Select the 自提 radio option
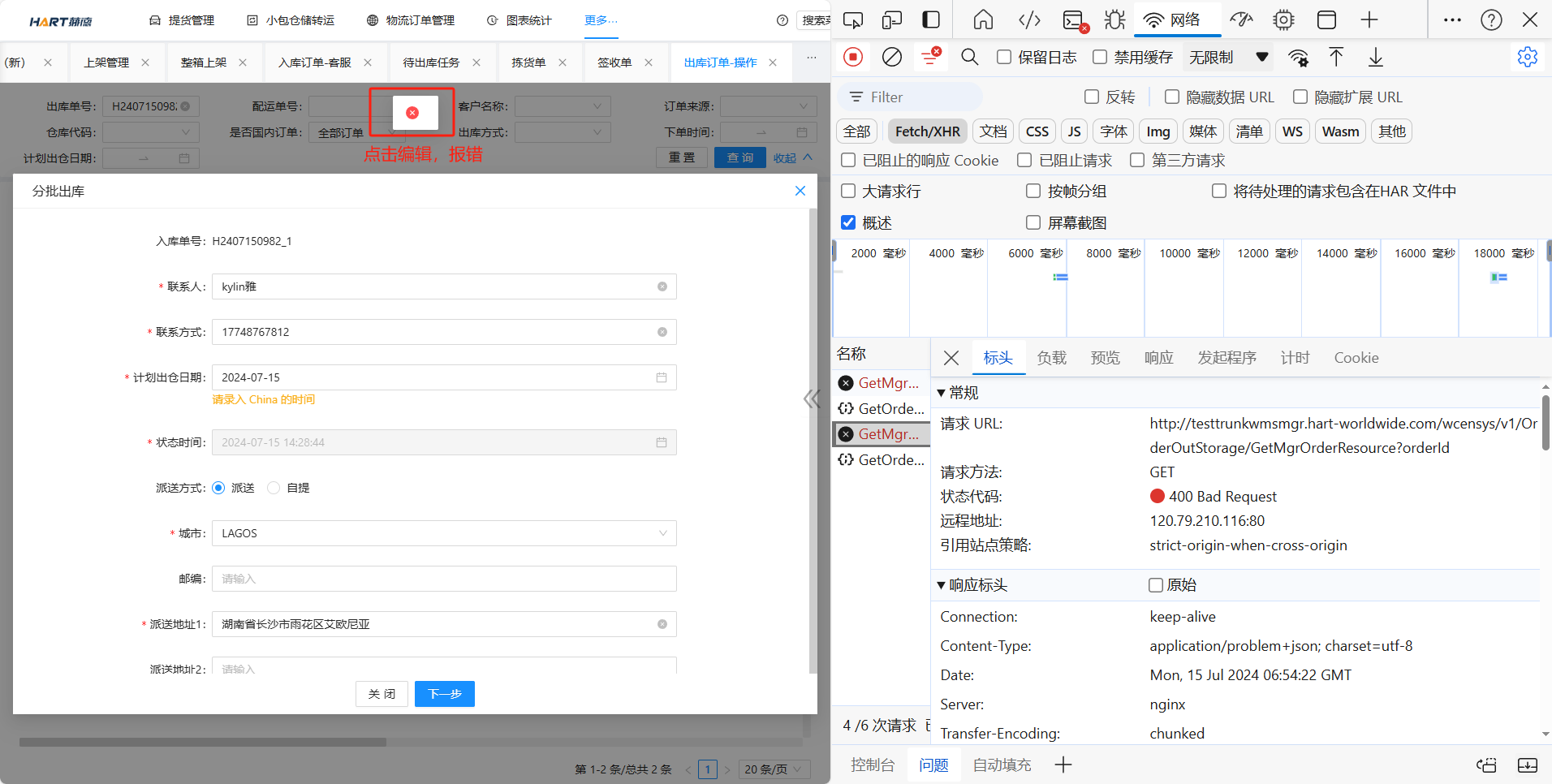Image resolution: width=1552 pixels, height=784 pixels. coord(274,488)
